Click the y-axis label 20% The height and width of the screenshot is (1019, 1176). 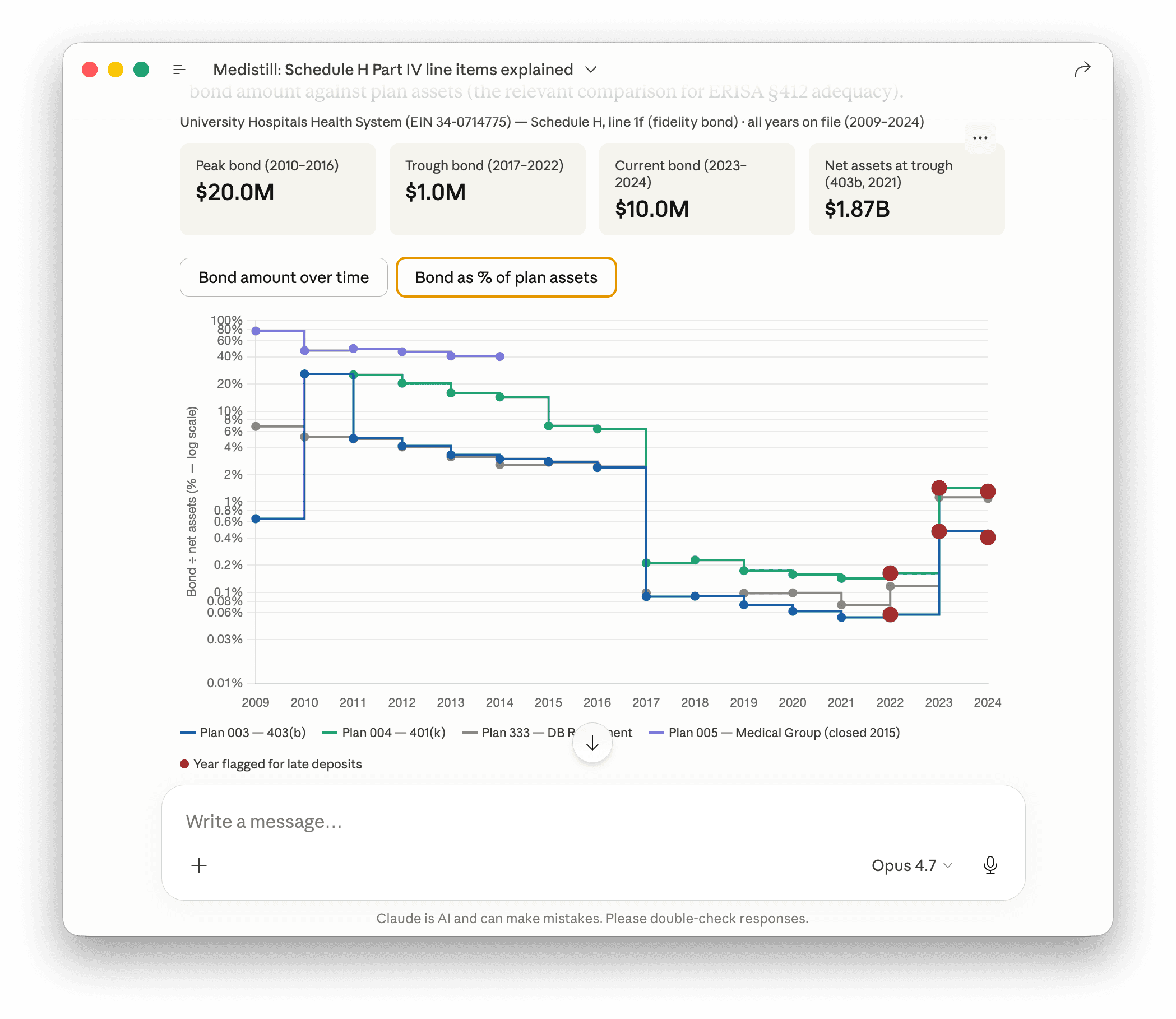pos(230,384)
